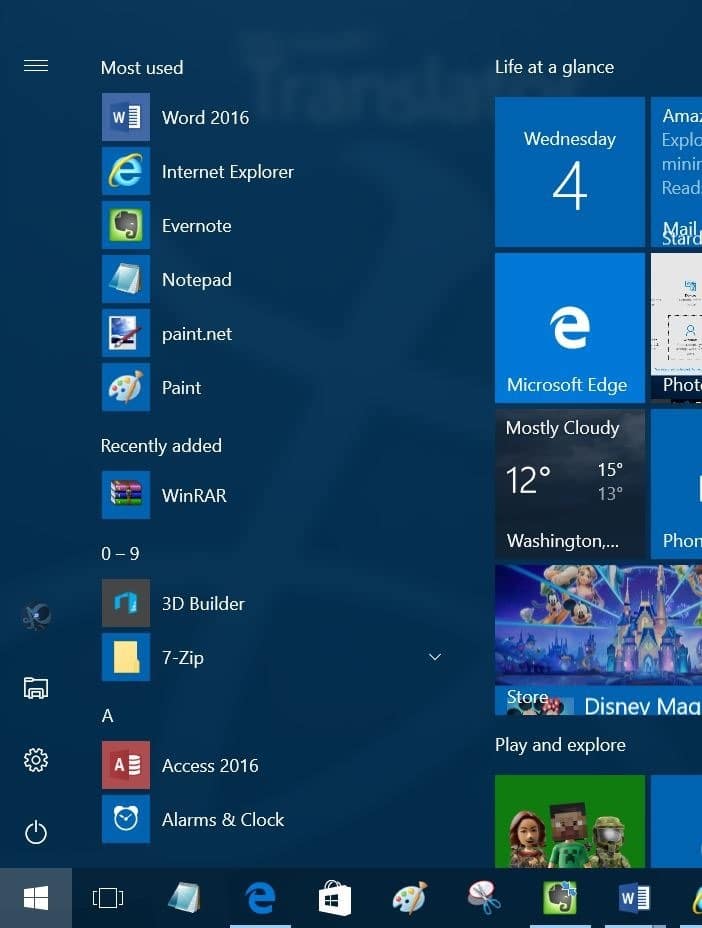Open the Phone Companion tile
The width and height of the screenshot is (702, 928).
[676, 484]
